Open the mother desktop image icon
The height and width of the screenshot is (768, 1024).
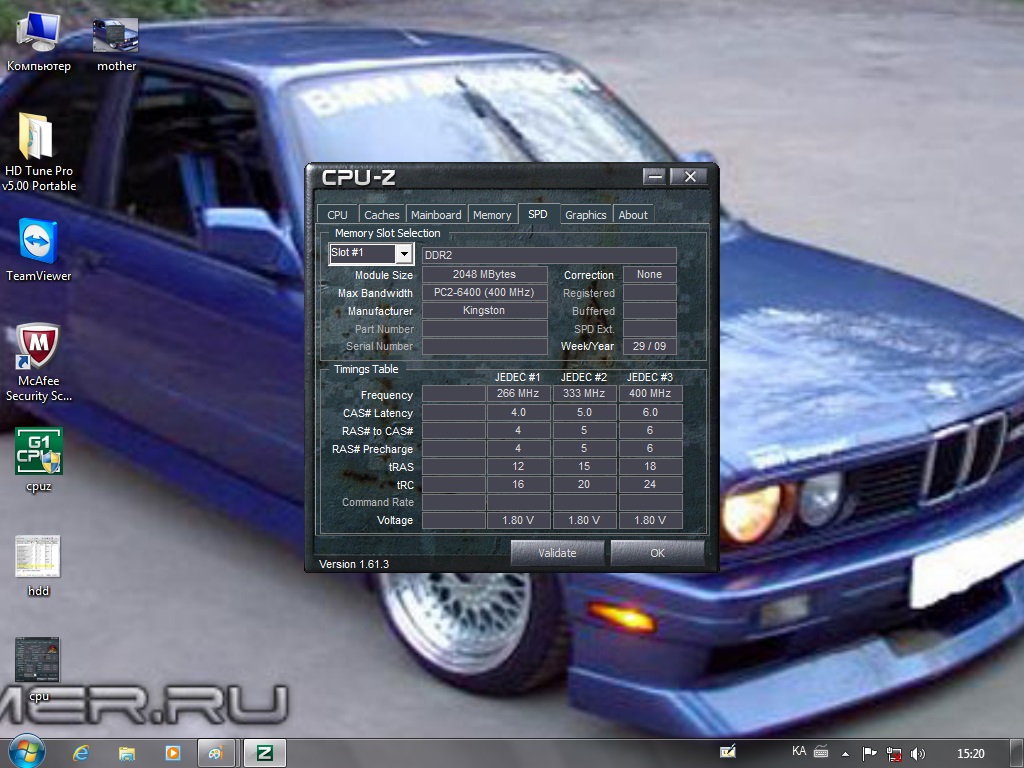coord(116,43)
